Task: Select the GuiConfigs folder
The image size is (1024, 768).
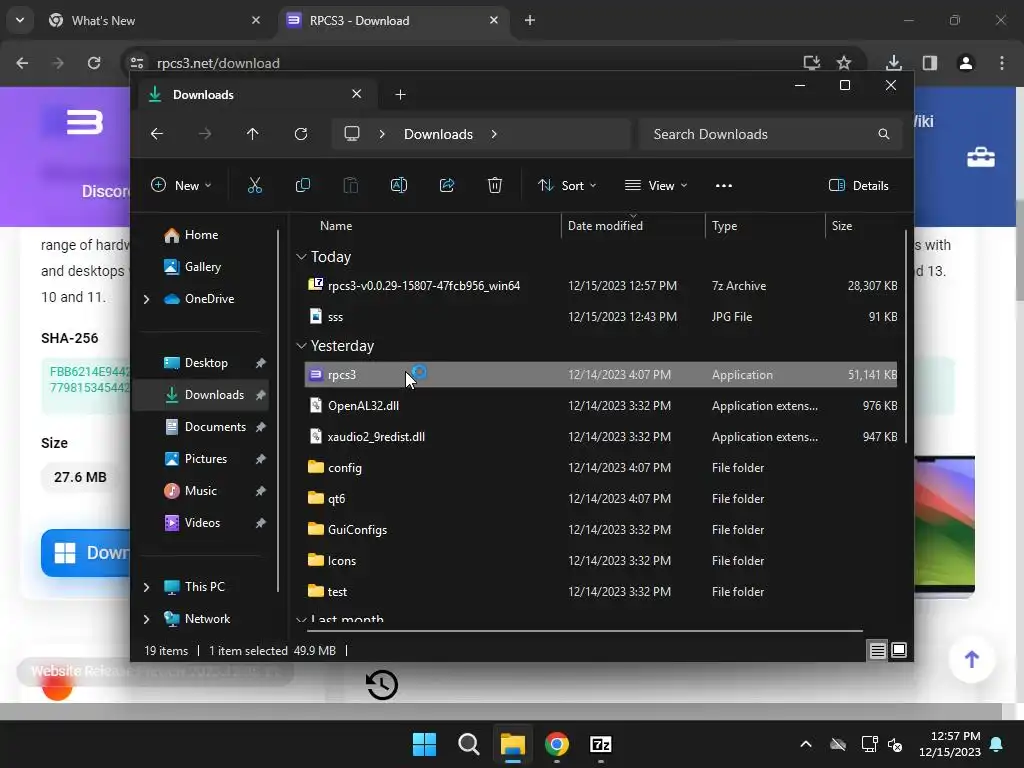Action: point(601,530)
